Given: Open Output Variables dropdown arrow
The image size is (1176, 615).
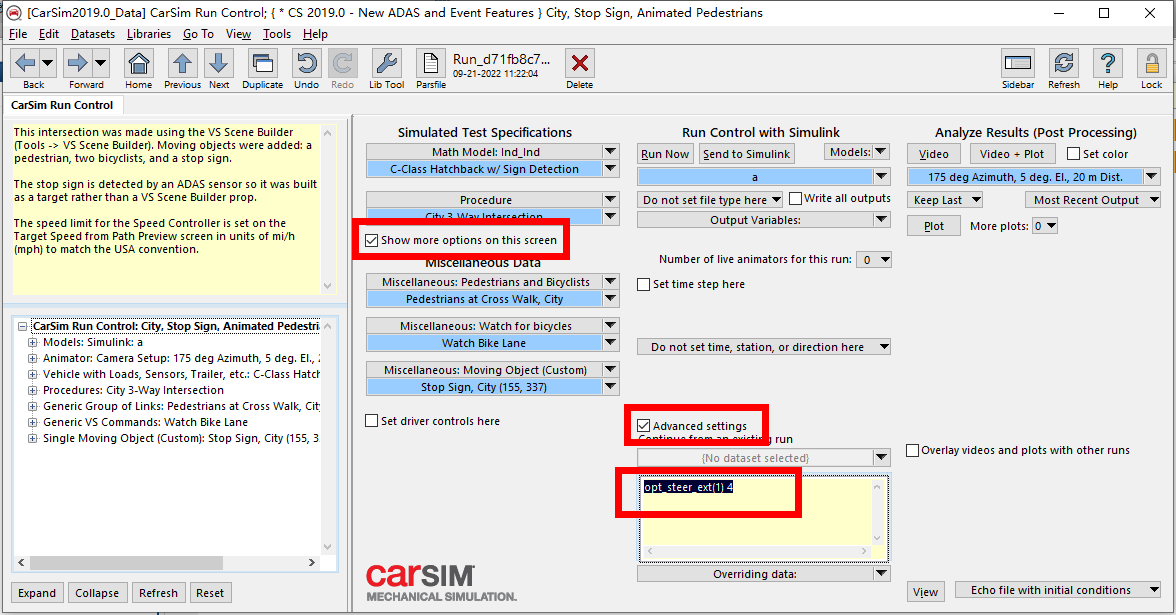Looking at the screenshot, I should click(x=881, y=220).
